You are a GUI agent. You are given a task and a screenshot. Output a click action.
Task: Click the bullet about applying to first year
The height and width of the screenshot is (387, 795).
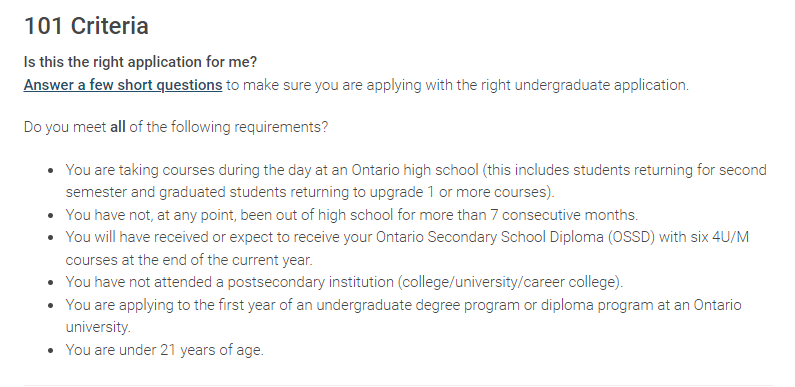(x=403, y=315)
